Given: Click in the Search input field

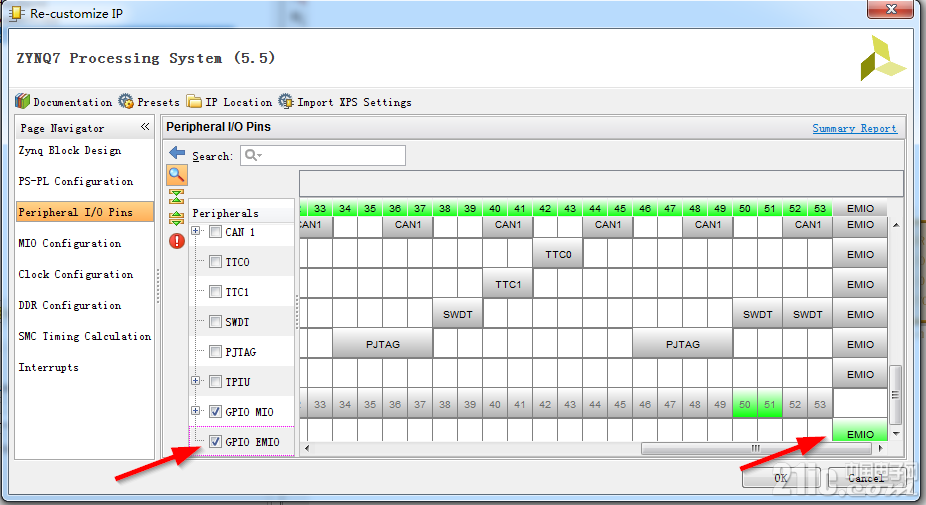Looking at the screenshot, I should tap(322, 155).
